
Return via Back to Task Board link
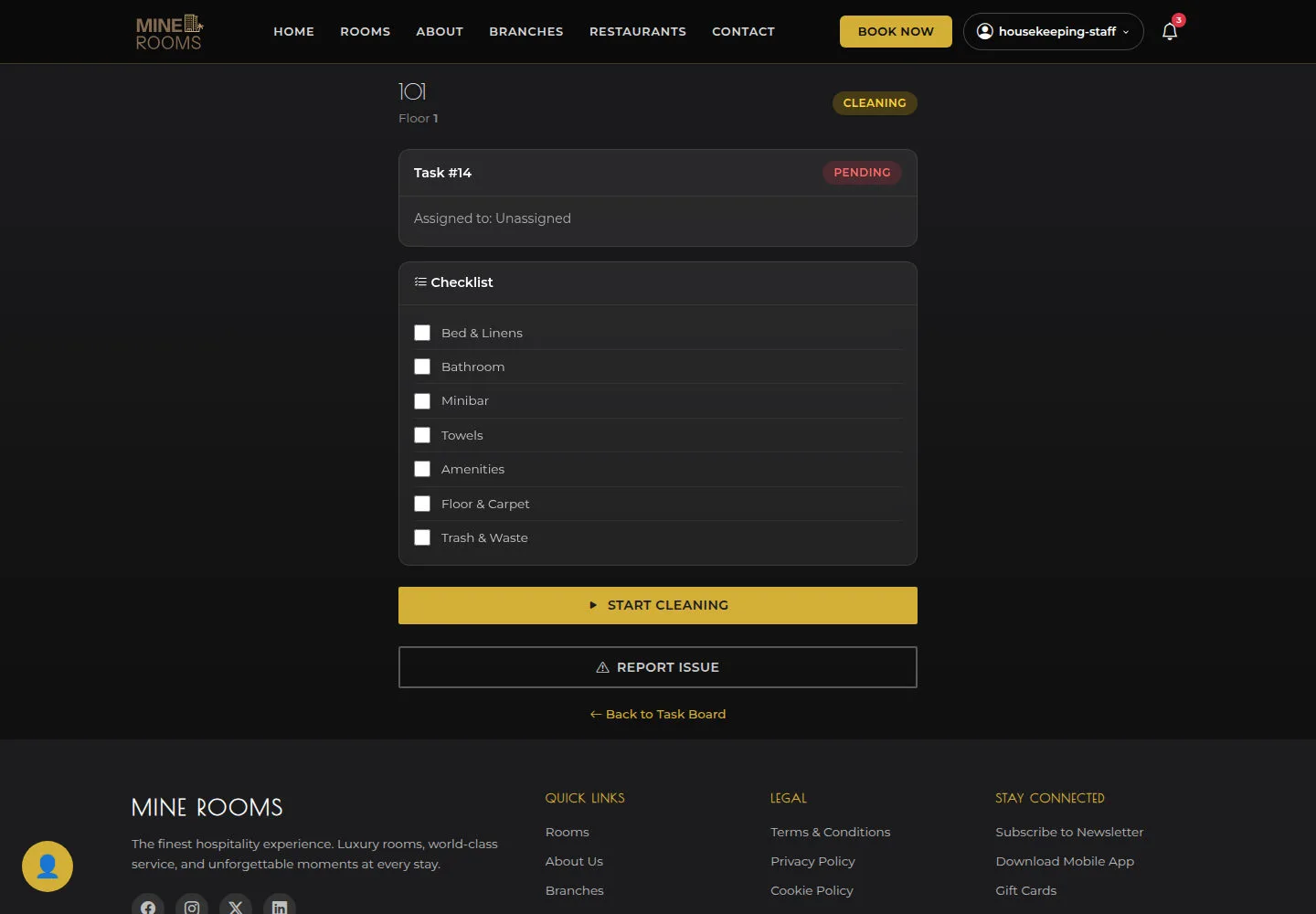coord(658,715)
